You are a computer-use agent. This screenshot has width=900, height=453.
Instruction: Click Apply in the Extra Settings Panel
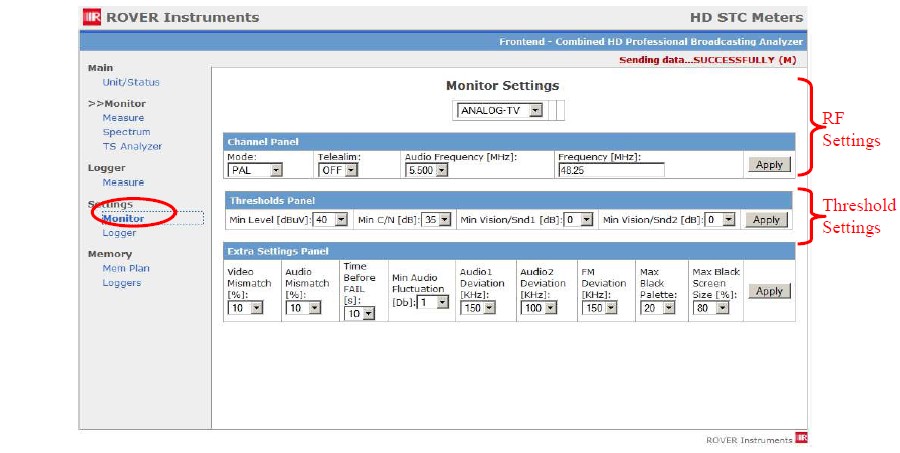[769, 291]
